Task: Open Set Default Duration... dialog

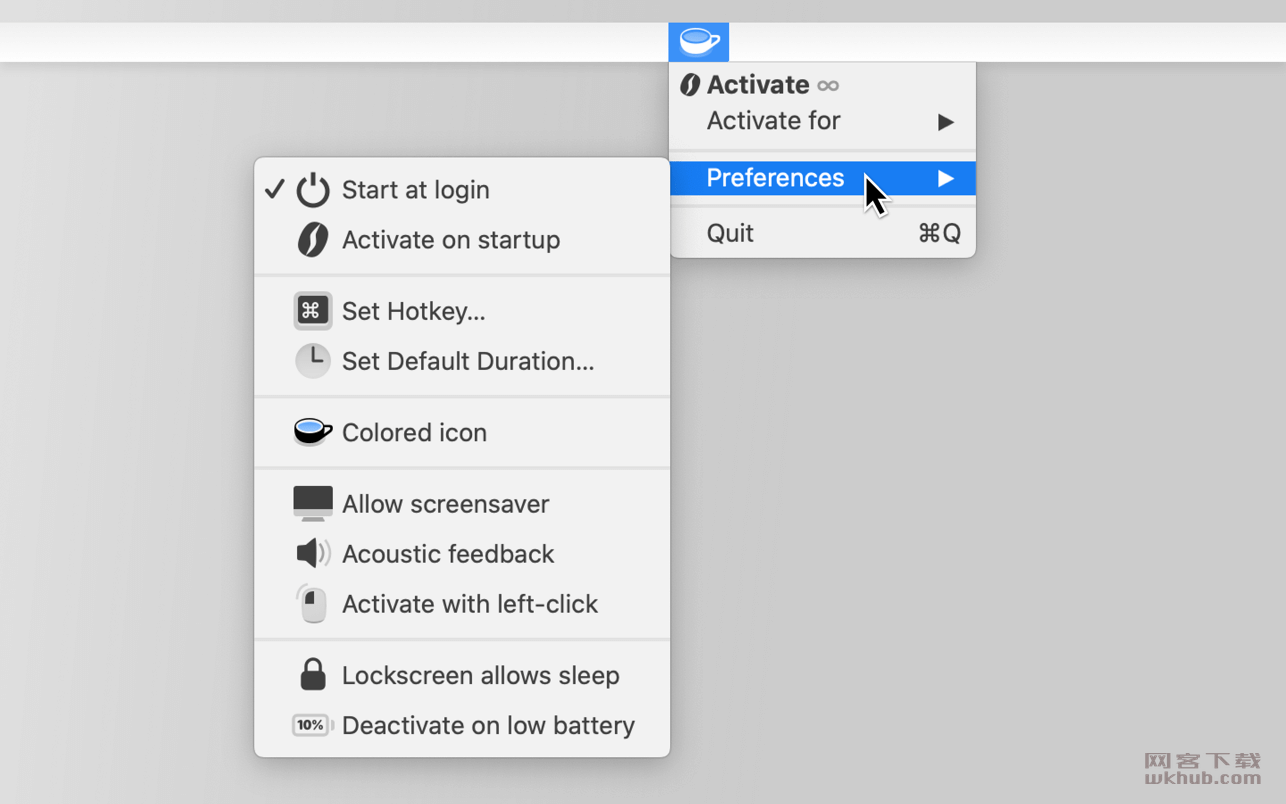Action: (462, 361)
